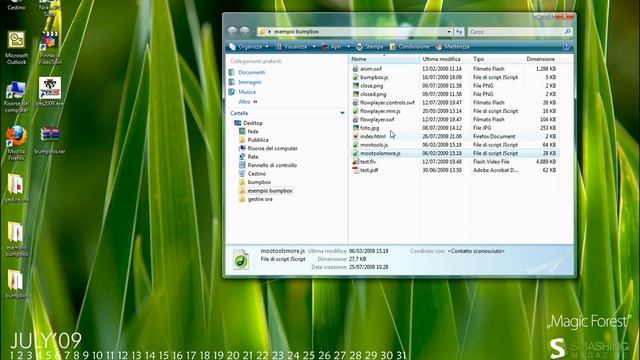Viewport: 640px width, 360px height.
Task: Select the test.pdf file icon
Action: click(x=356, y=170)
